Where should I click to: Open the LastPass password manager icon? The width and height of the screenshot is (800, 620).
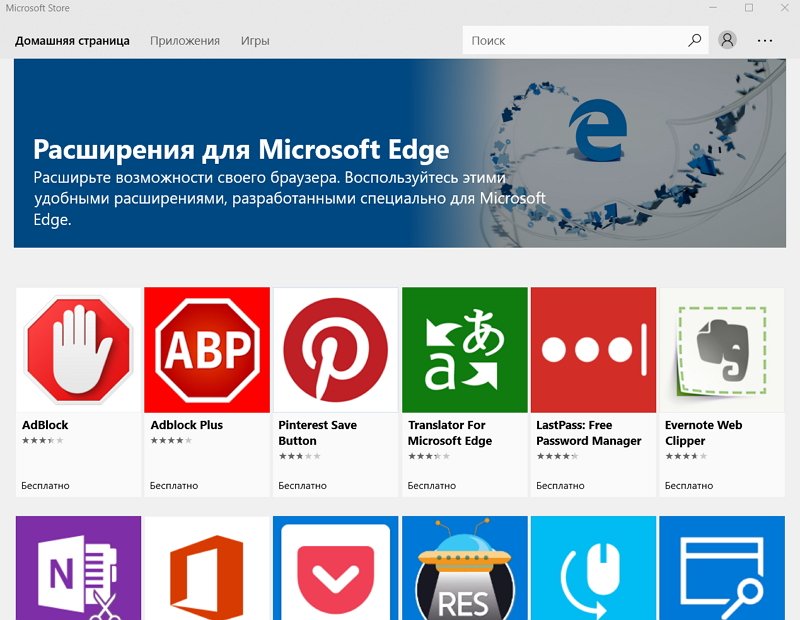click(593, 350)
